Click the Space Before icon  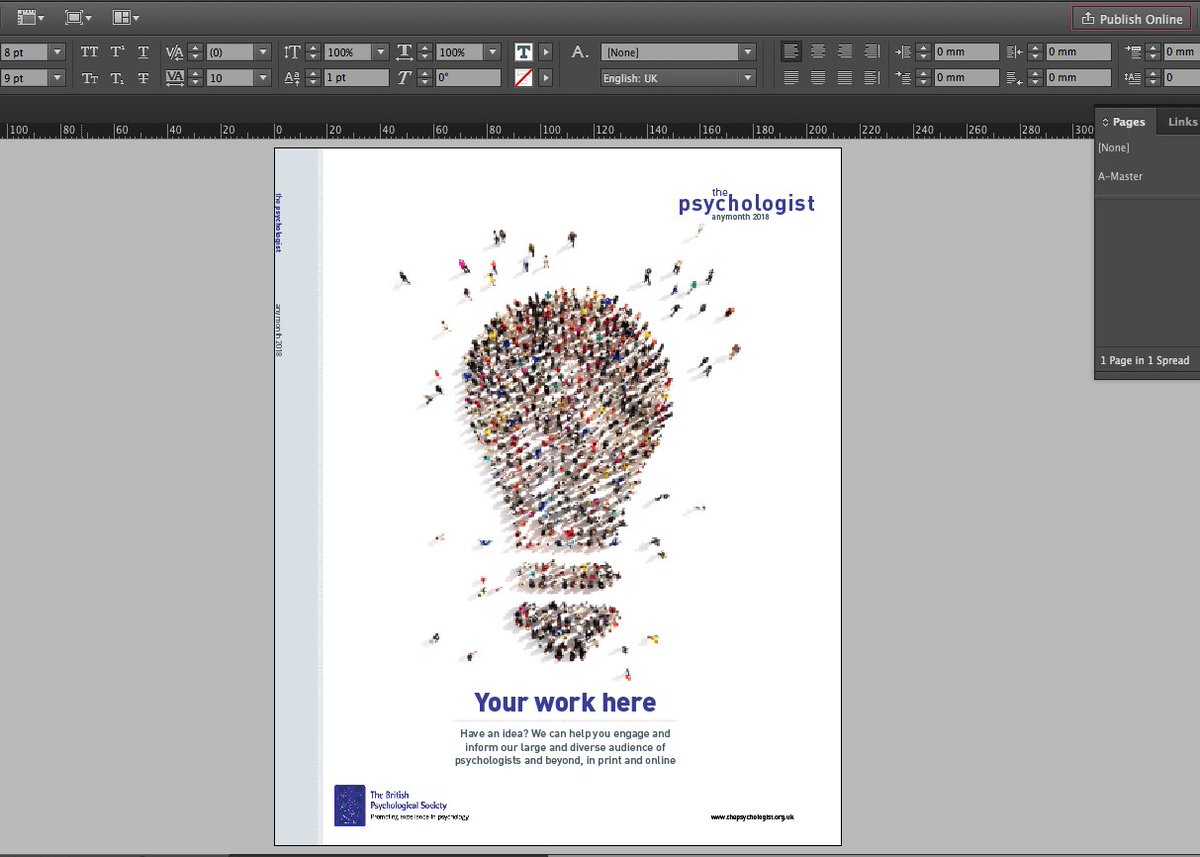pos(1133,52)
